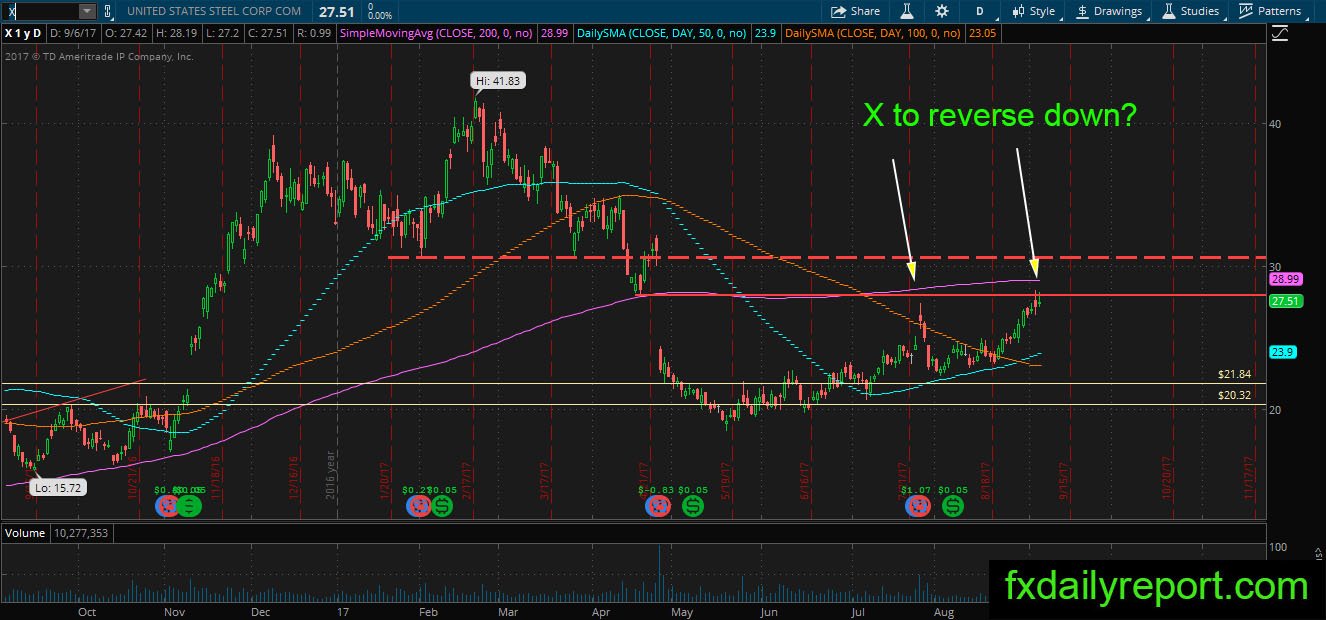Click the Oct label on the time axis
The image size is (1326, 620).
(87, 610)
